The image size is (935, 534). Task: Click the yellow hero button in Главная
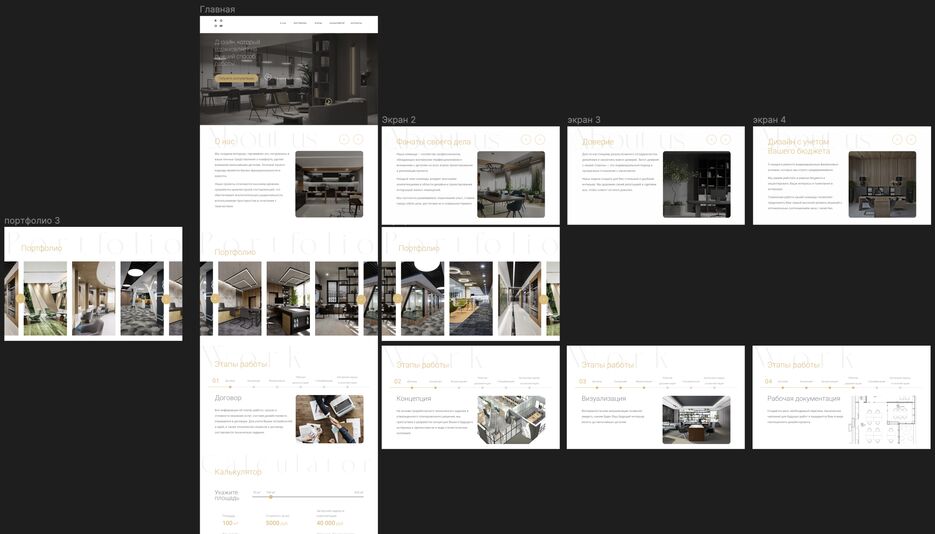(236, 78)
